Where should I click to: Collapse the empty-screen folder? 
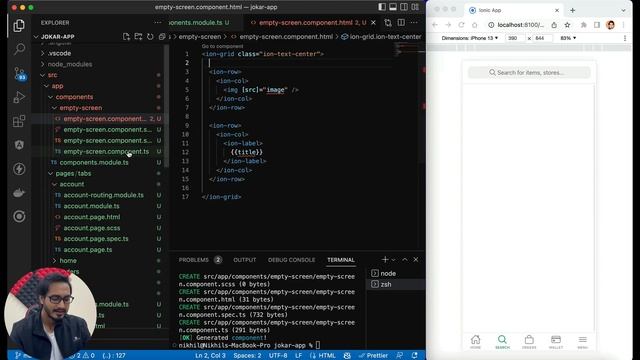pos(80,108)
